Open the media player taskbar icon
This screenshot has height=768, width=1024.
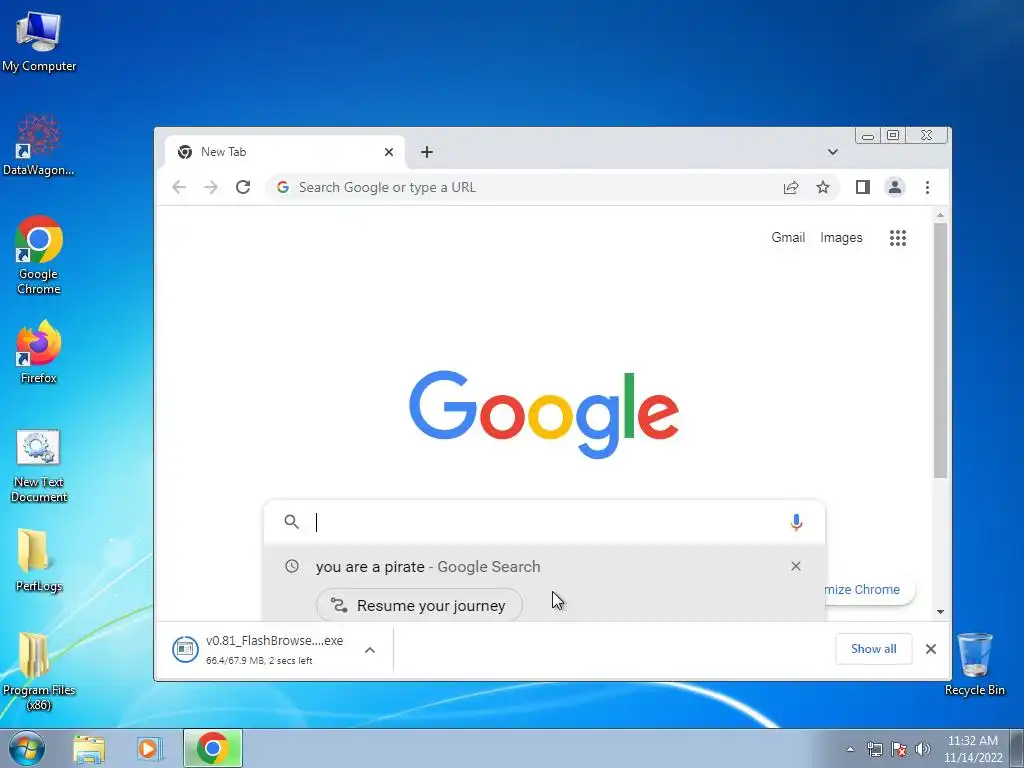149,748
